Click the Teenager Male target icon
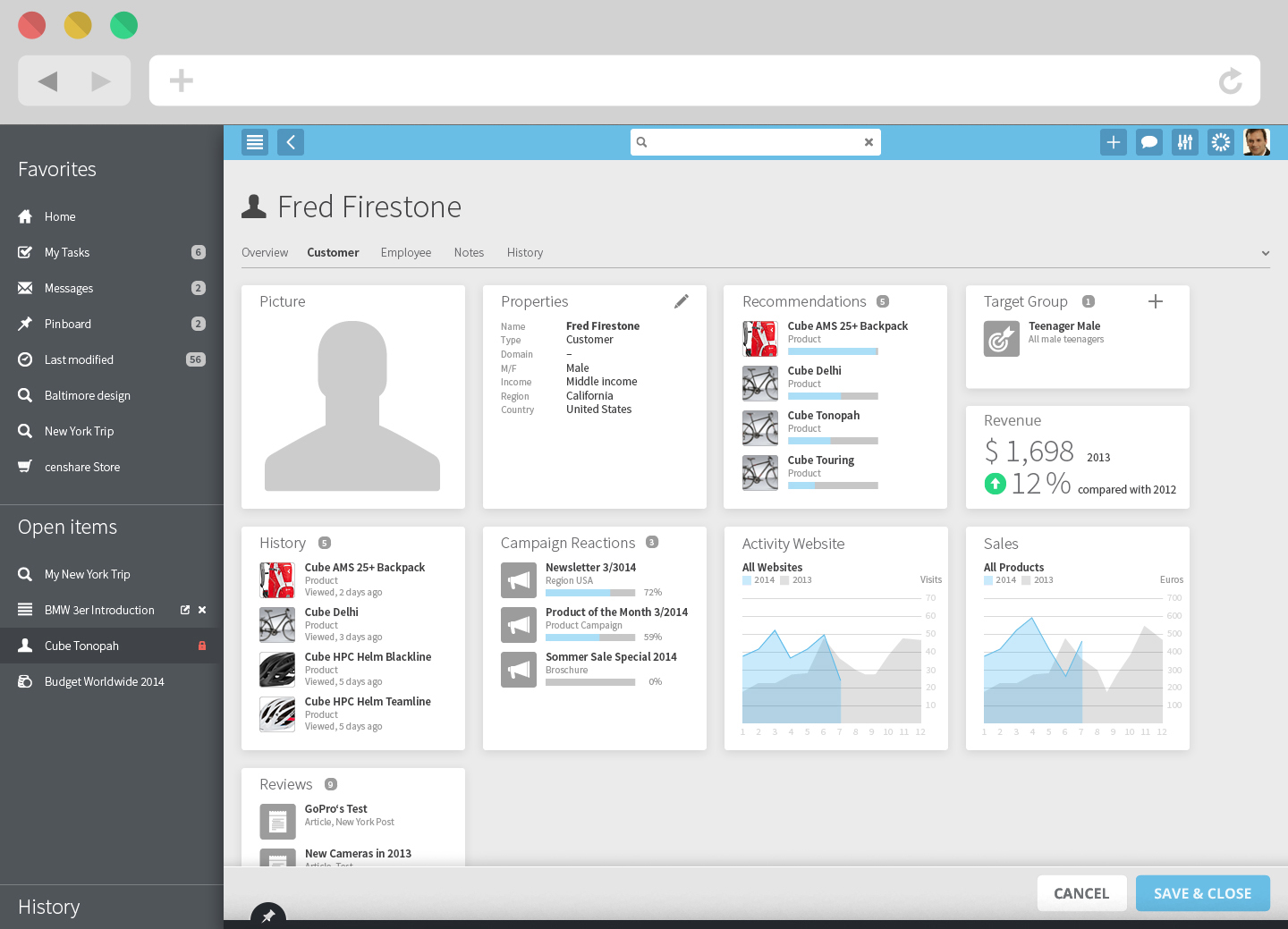Viewport: 1288px width, 929px height. pyautogui.click(x=1002, y=339)
